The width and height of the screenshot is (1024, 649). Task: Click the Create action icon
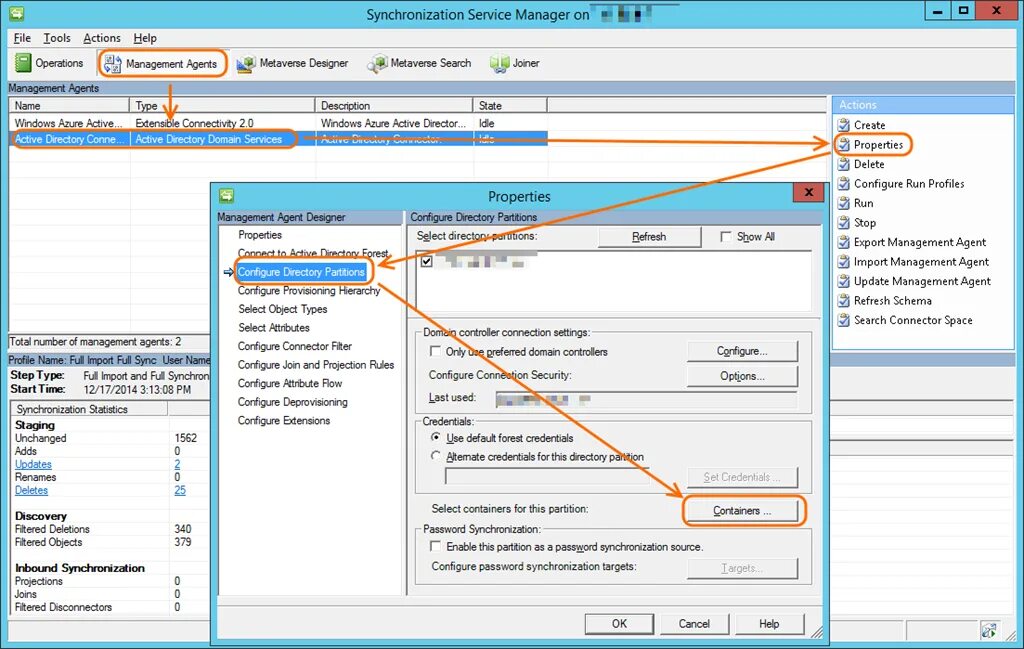point(844,125)
